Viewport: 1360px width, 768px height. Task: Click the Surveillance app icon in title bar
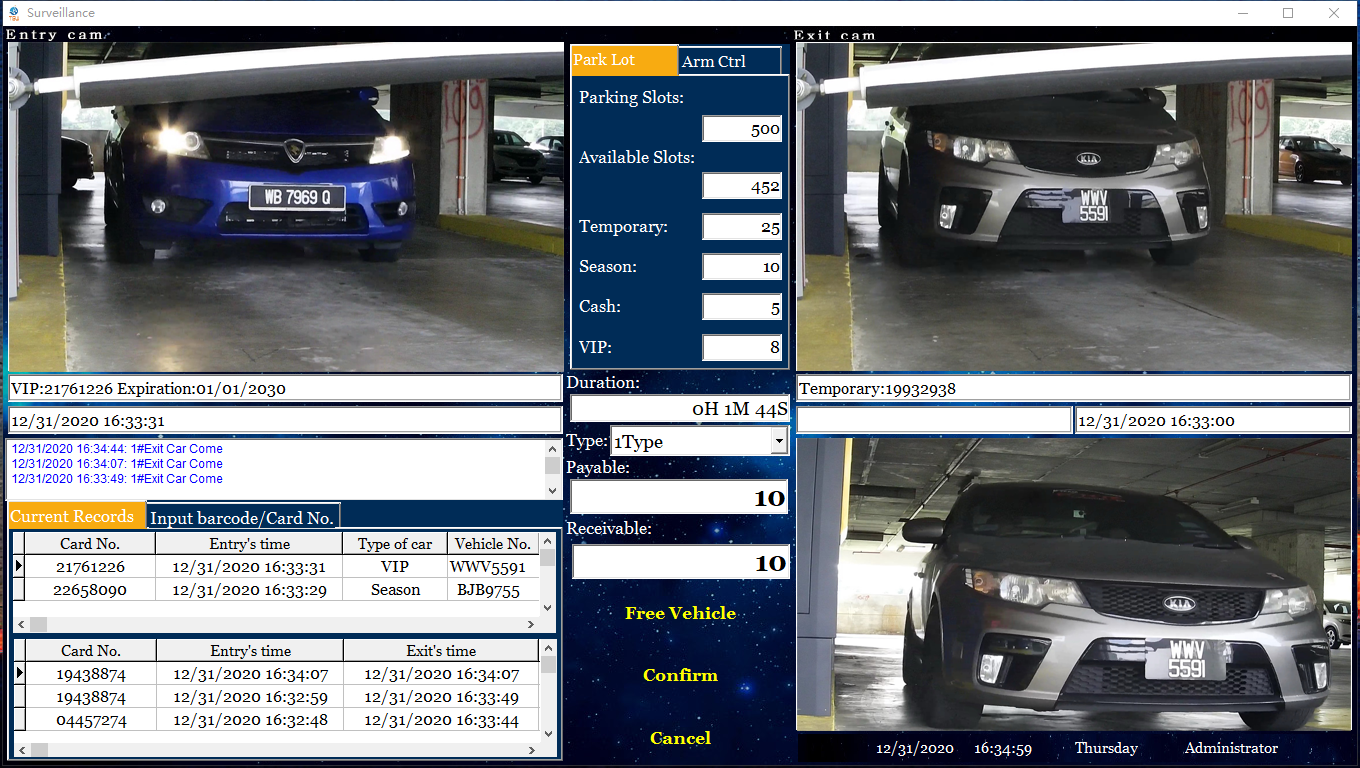click(13, 13)
